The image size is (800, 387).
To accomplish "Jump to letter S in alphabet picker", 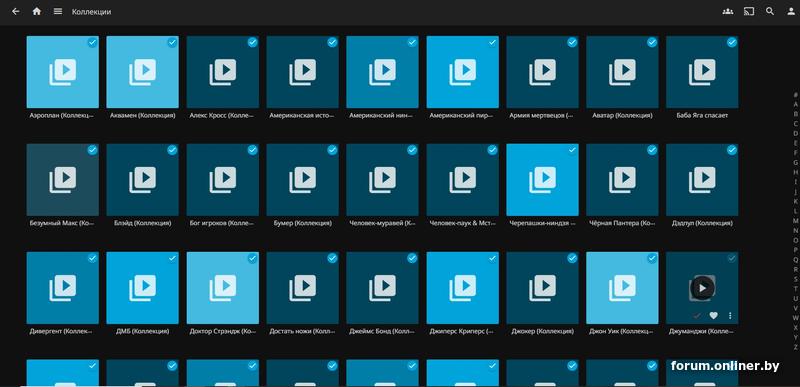I will 795,279.
